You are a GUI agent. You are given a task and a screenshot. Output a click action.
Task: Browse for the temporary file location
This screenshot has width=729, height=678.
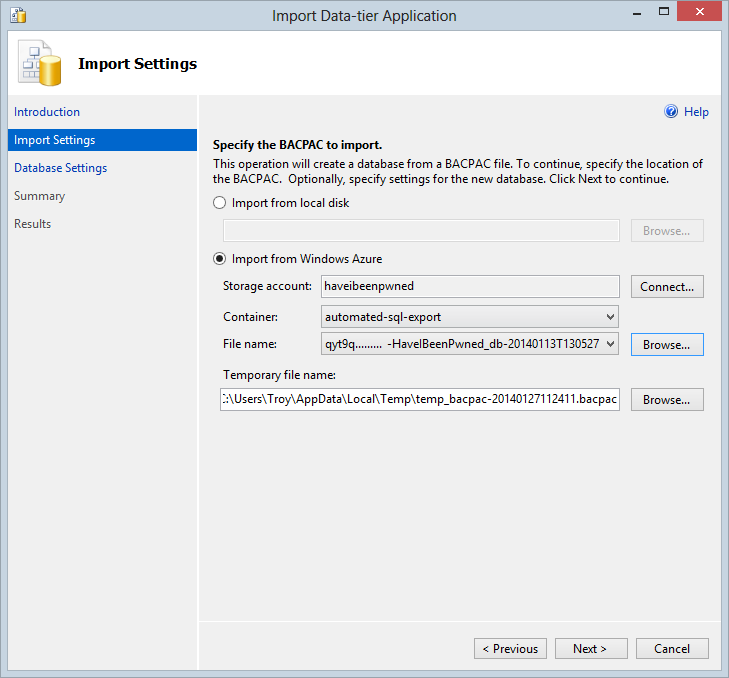click(x=666, y=400)
